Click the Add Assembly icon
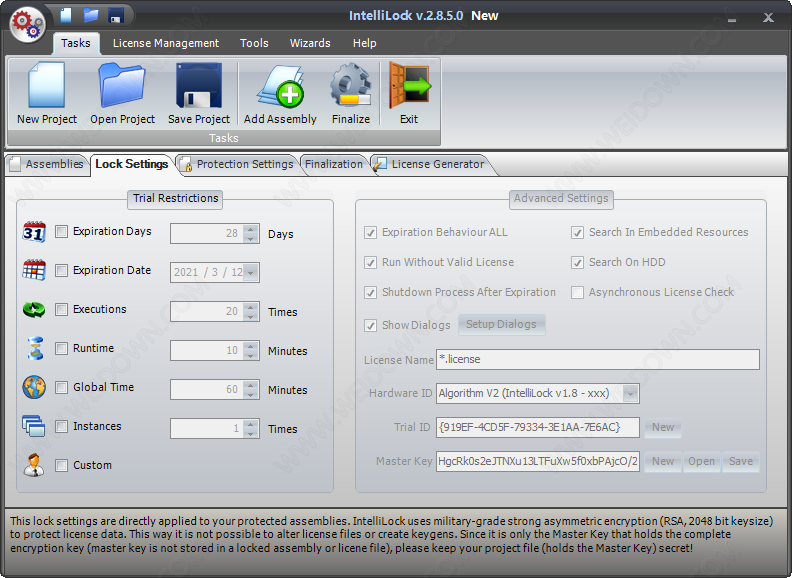 (280, 86)
